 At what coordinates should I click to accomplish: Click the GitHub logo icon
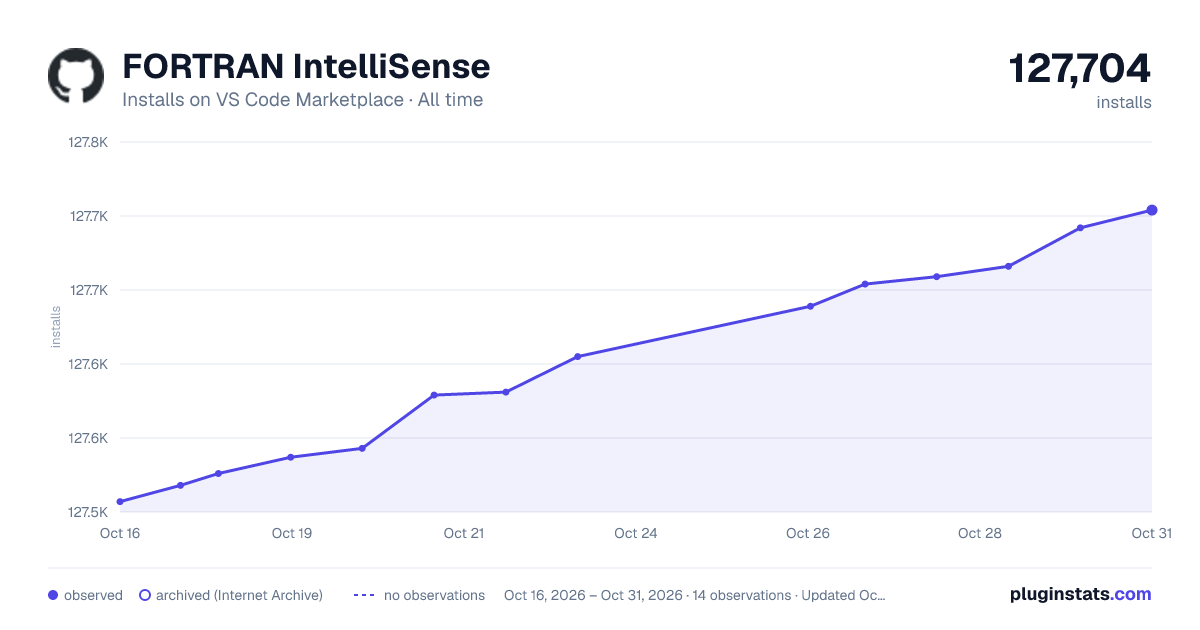tap(76, 76)
